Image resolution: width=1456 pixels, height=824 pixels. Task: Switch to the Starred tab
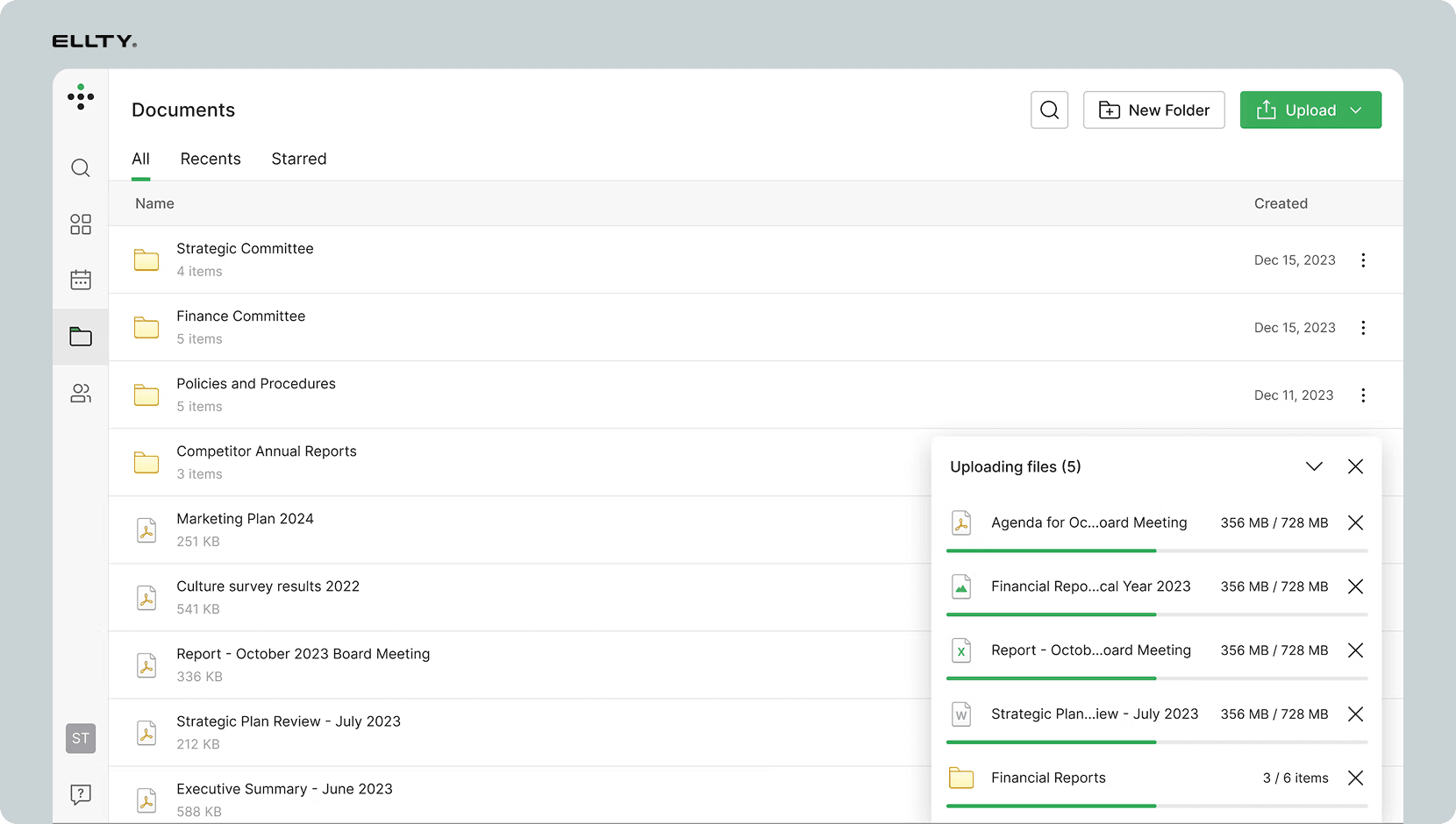(x=298, y=159)
